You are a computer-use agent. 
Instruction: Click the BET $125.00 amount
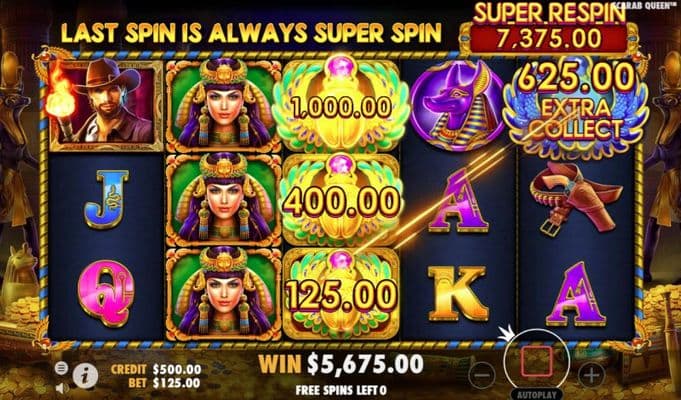point(156,383)
